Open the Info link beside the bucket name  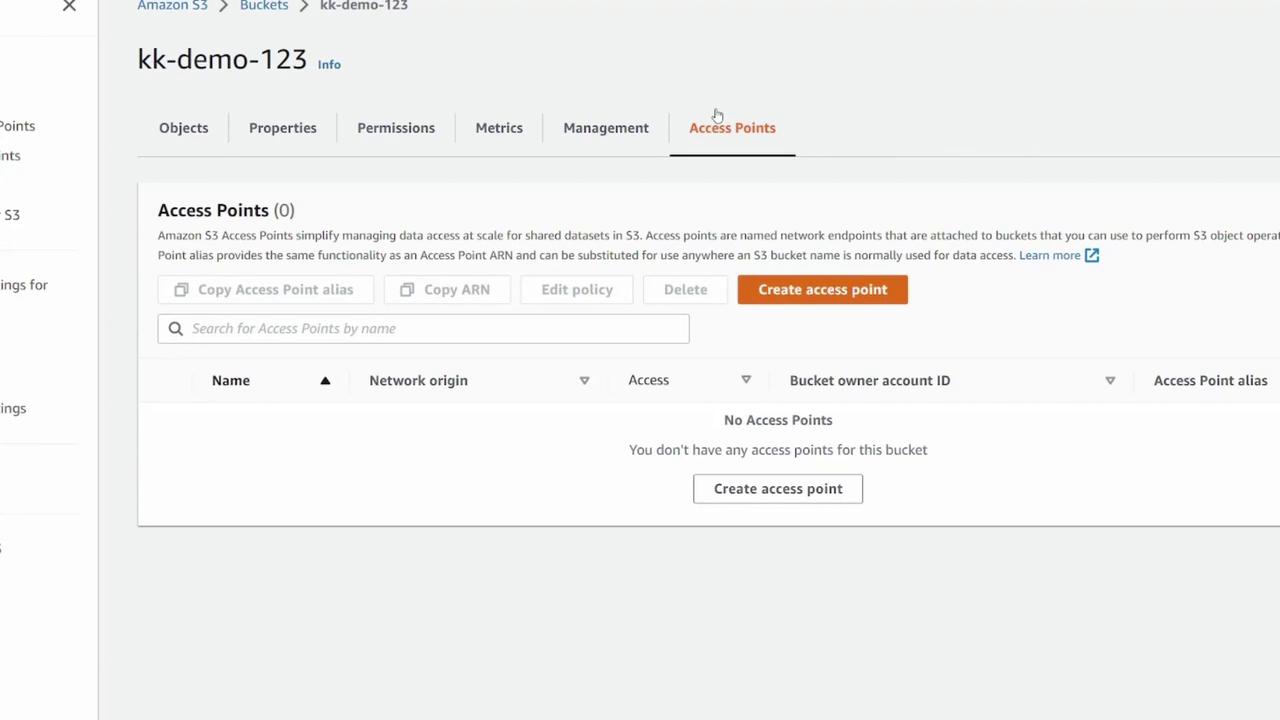(329, 64)
